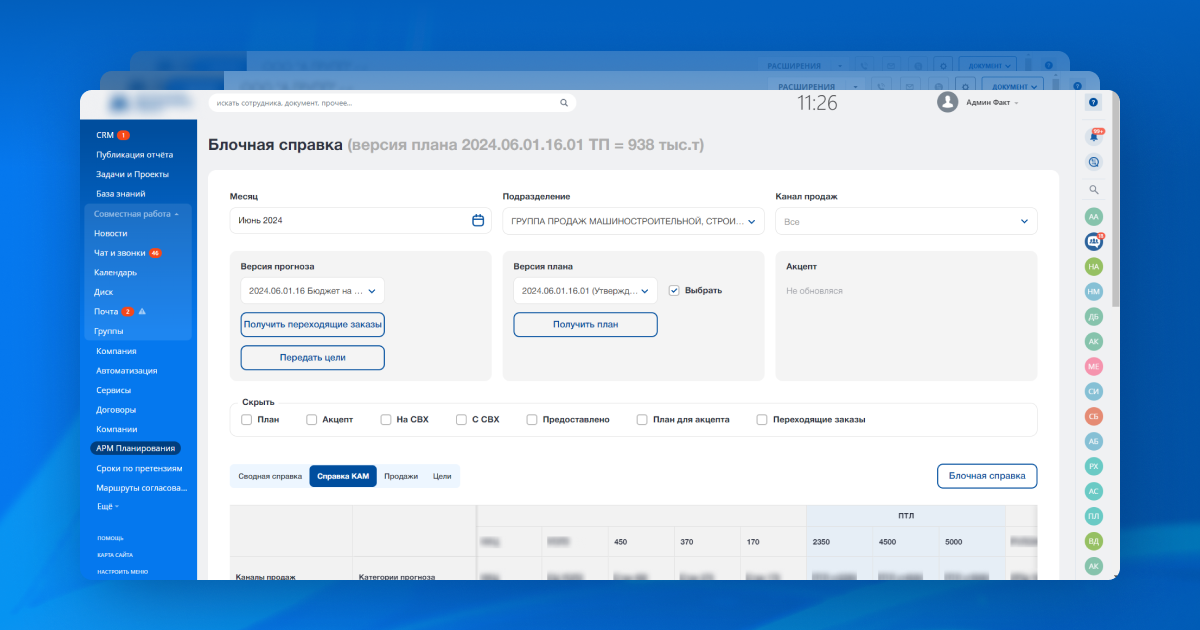Open the Подразделение dropdown
The height and width of the screenshot is (630, 1200).
tap(633, 221)
